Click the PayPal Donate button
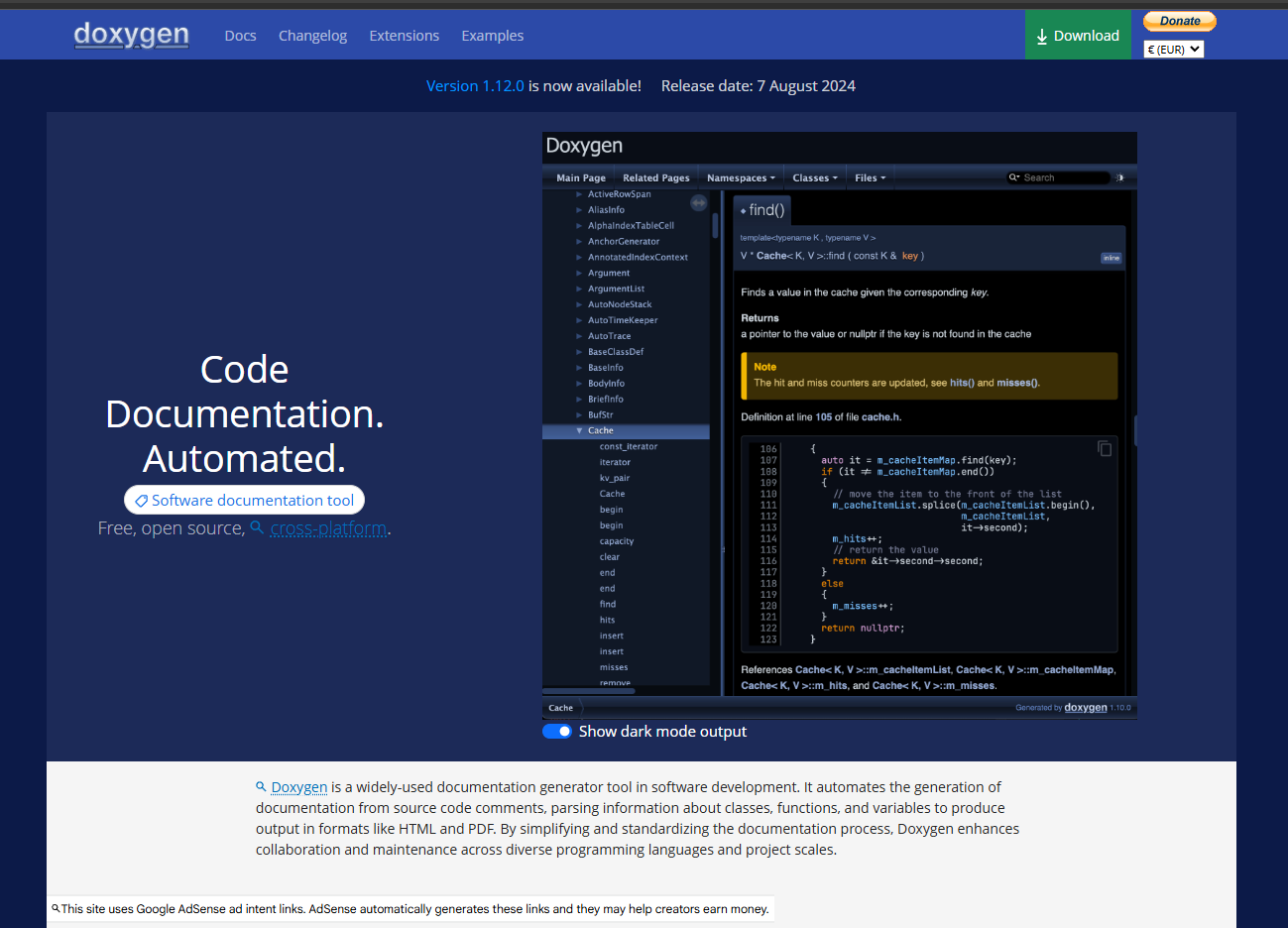This screenshot has height=928, width=1288. click(x=1180, y=21)
